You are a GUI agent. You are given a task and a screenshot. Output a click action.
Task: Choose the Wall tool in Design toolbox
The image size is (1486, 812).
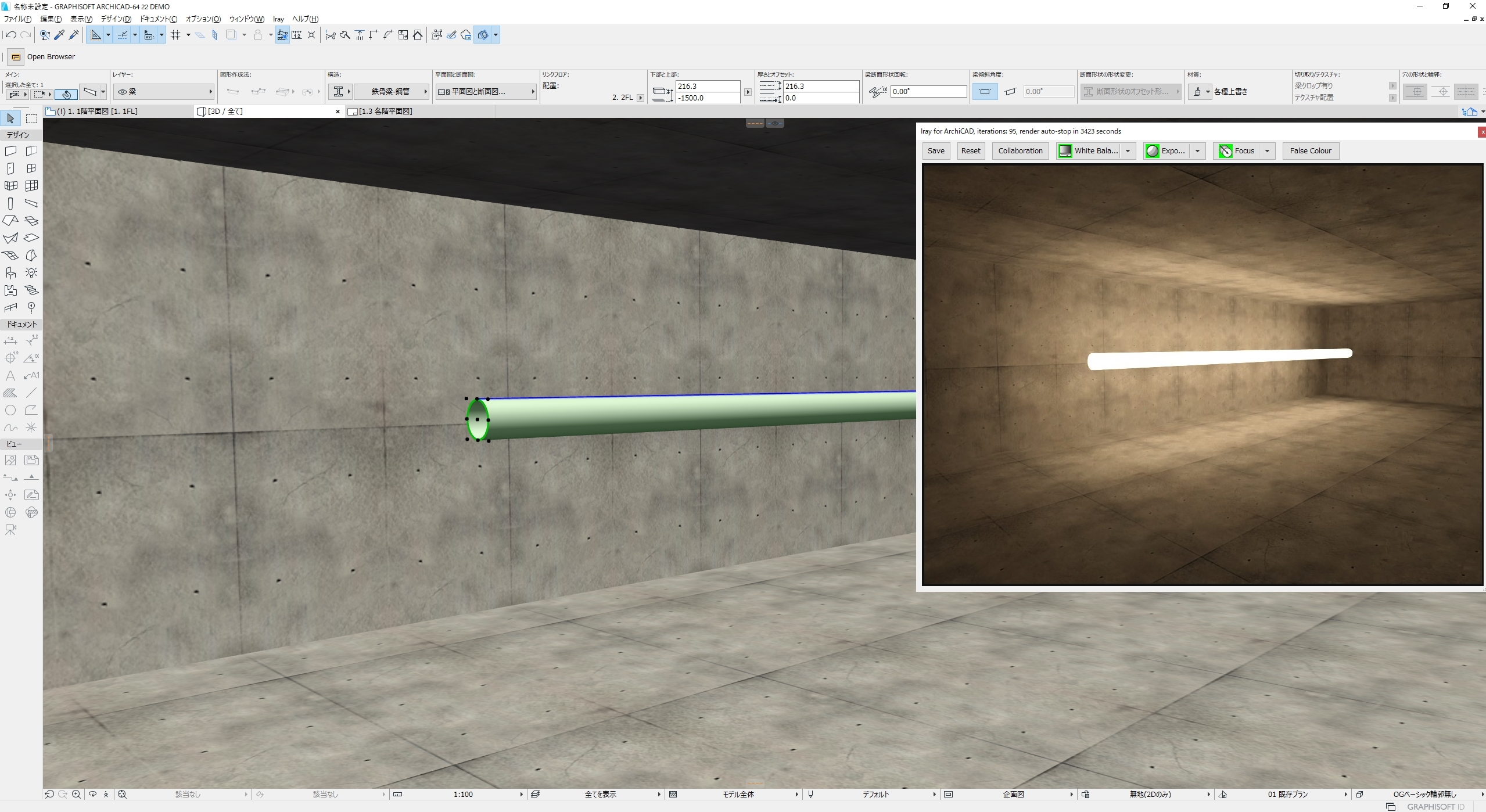[x=10, y=151]
